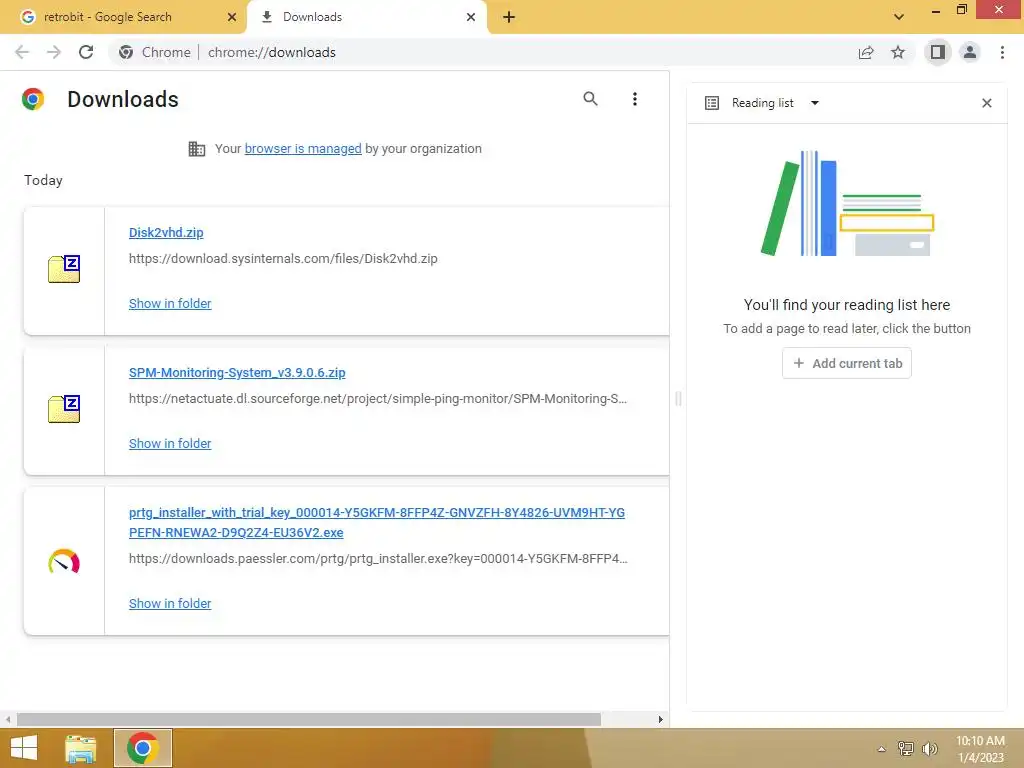1024x768 pixels.
Task: Open the Chrome profile avatar
Action: tap(970, 52)
